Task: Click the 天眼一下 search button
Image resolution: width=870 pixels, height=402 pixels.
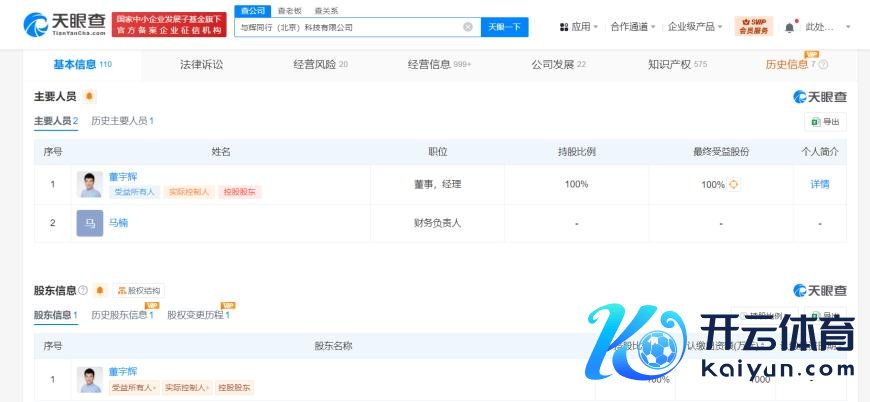Action: click(504, 27)
